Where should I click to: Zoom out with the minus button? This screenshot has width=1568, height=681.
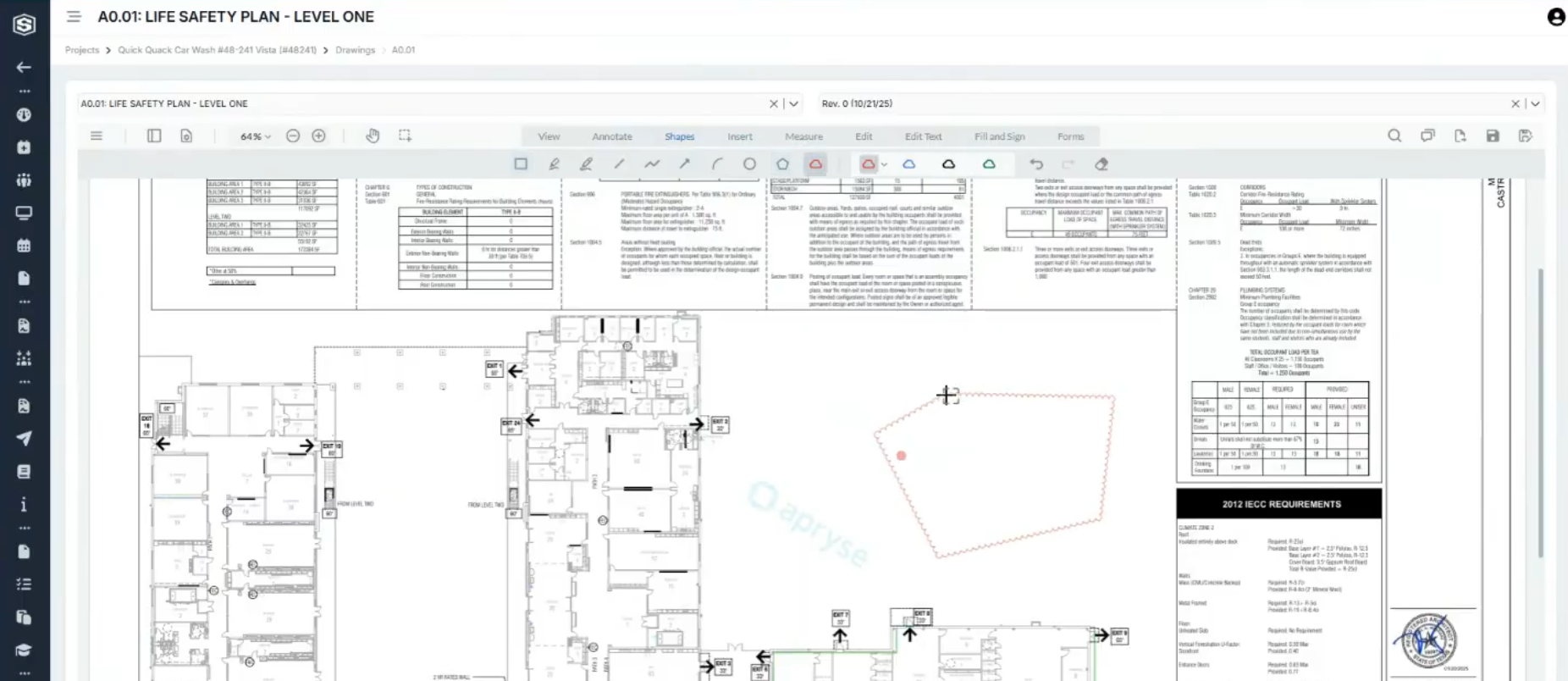point(293,136)
